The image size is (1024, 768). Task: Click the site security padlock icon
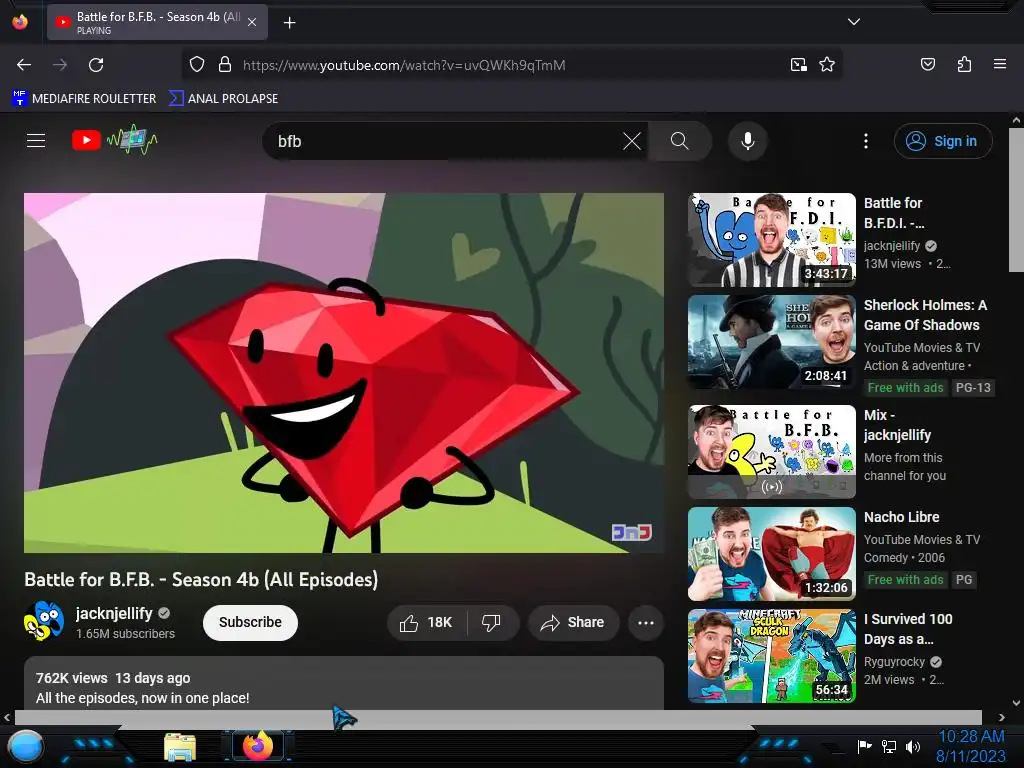pyautogui.click(x=225, y=65)
